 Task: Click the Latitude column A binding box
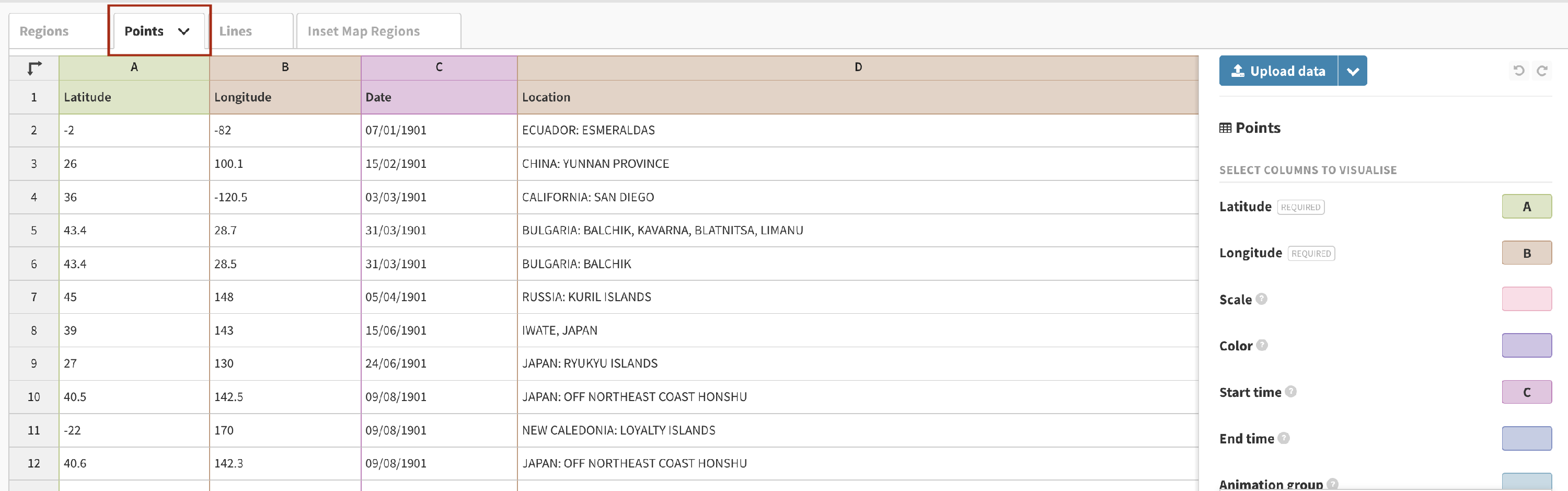(x=1526, y=207)
